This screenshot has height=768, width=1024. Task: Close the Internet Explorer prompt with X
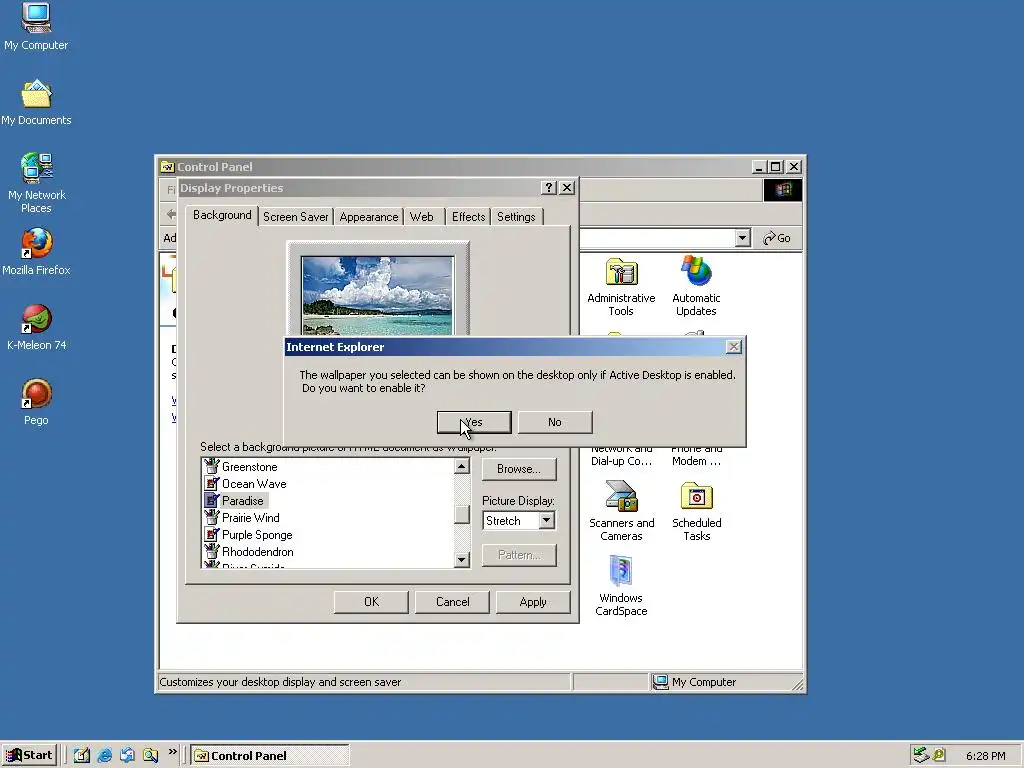coord(733,347)
